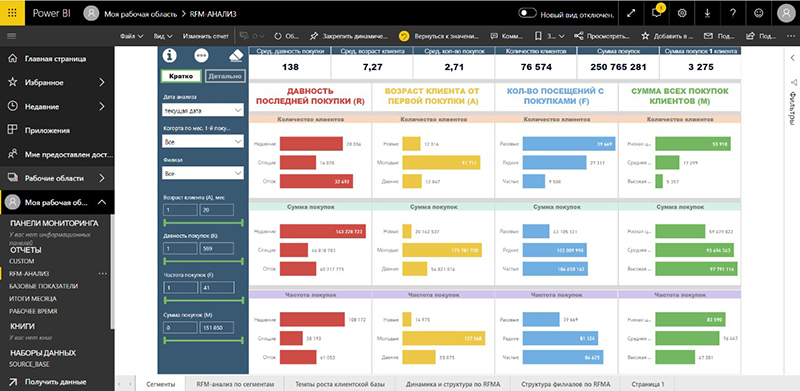
Task: Open Главная страница in the sidebar
Action: [55, 59]
